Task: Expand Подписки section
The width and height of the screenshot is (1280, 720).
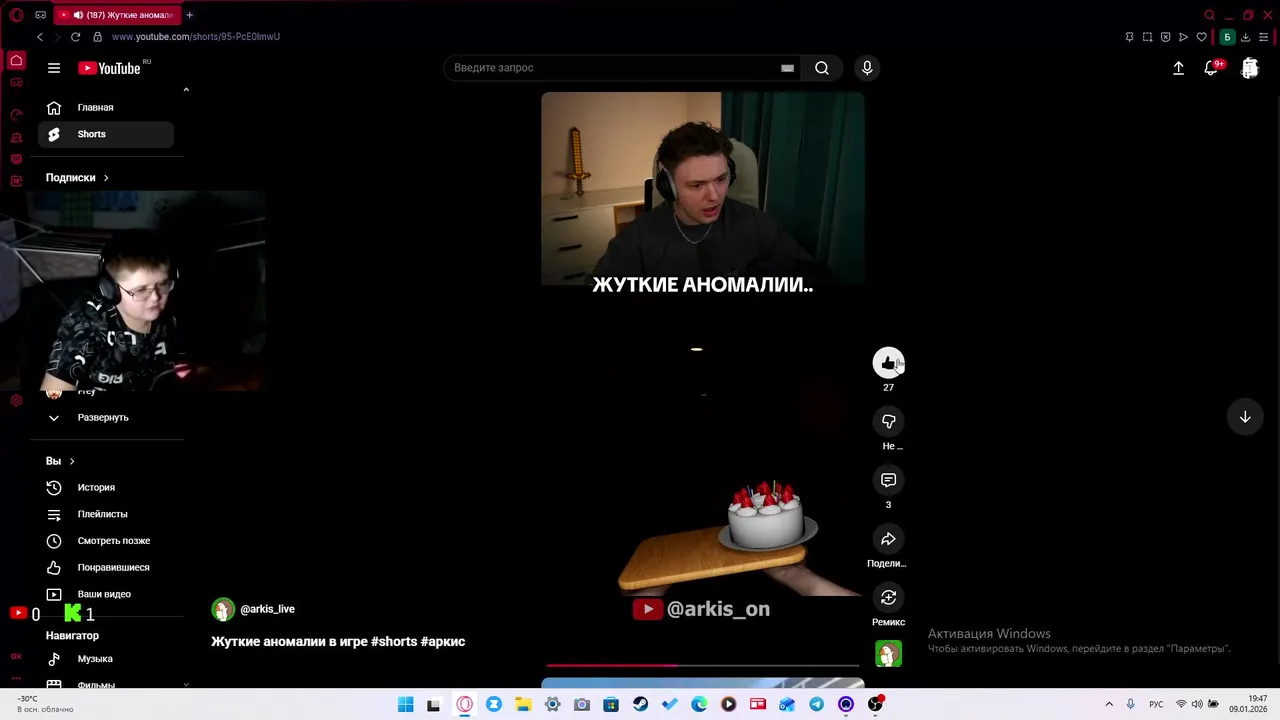Action: pos(77,178)
